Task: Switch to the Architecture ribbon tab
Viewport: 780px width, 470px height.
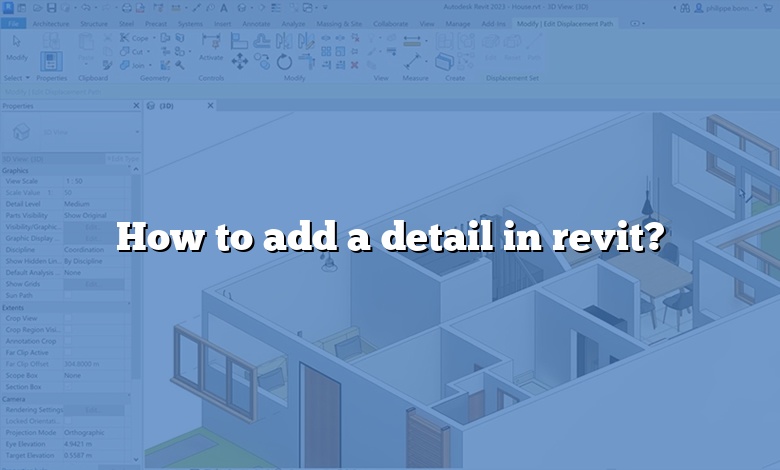Action: tap(51, 23)
